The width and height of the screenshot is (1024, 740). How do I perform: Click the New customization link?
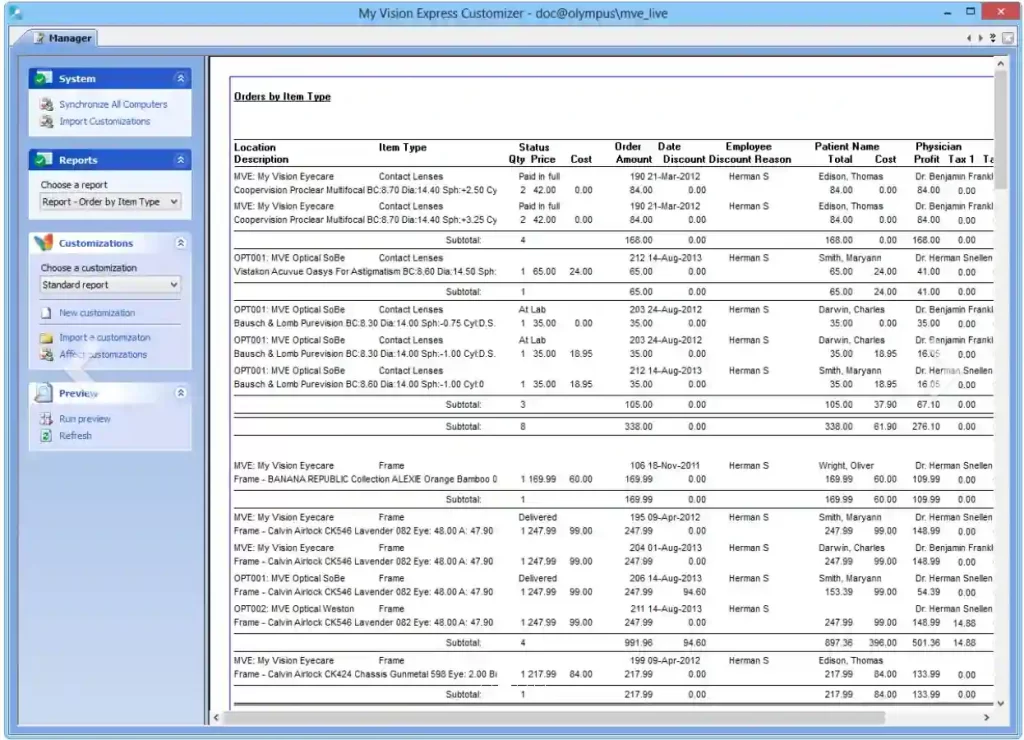[x=96, y=312]
